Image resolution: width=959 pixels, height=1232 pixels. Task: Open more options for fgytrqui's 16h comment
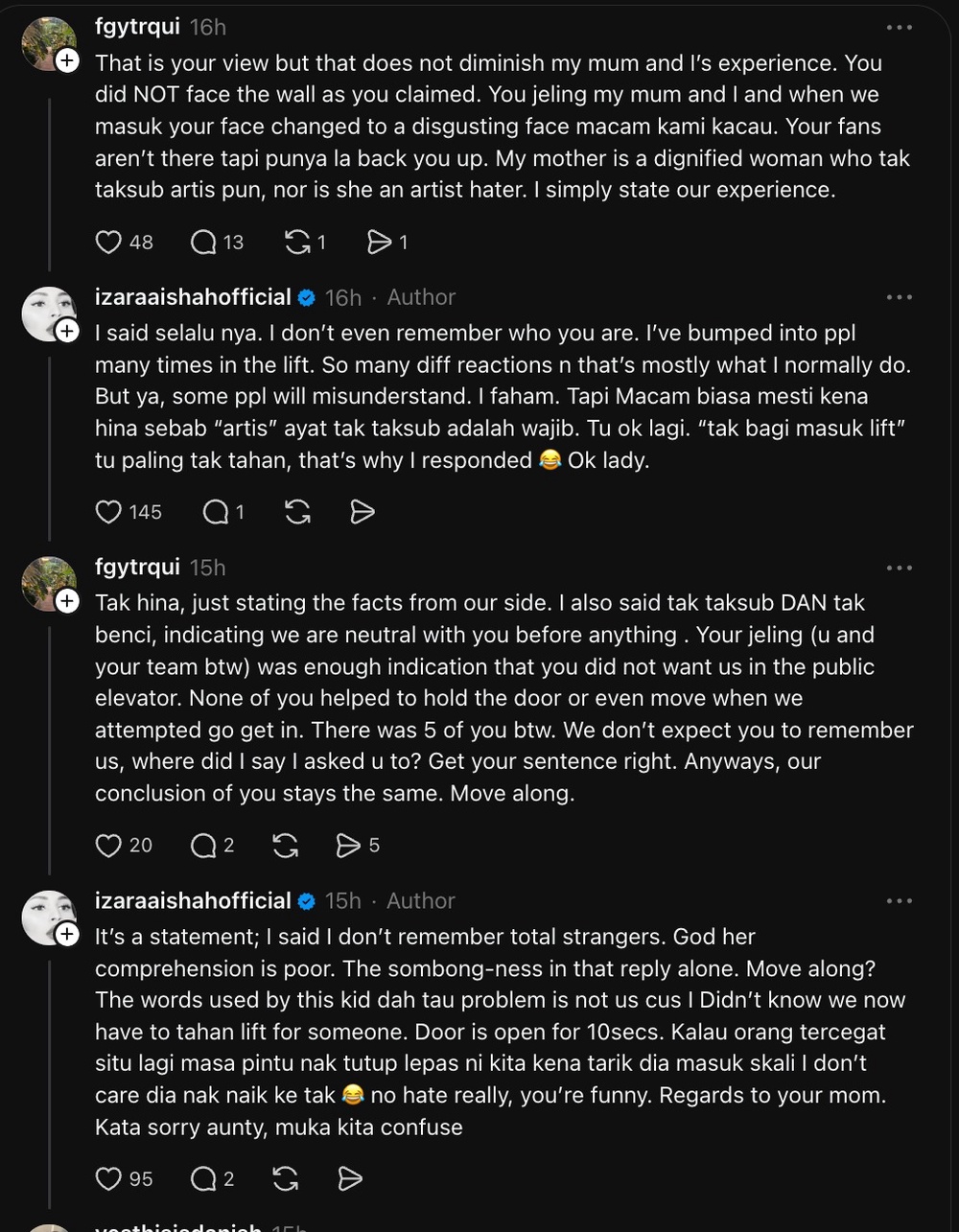point(900,28)
